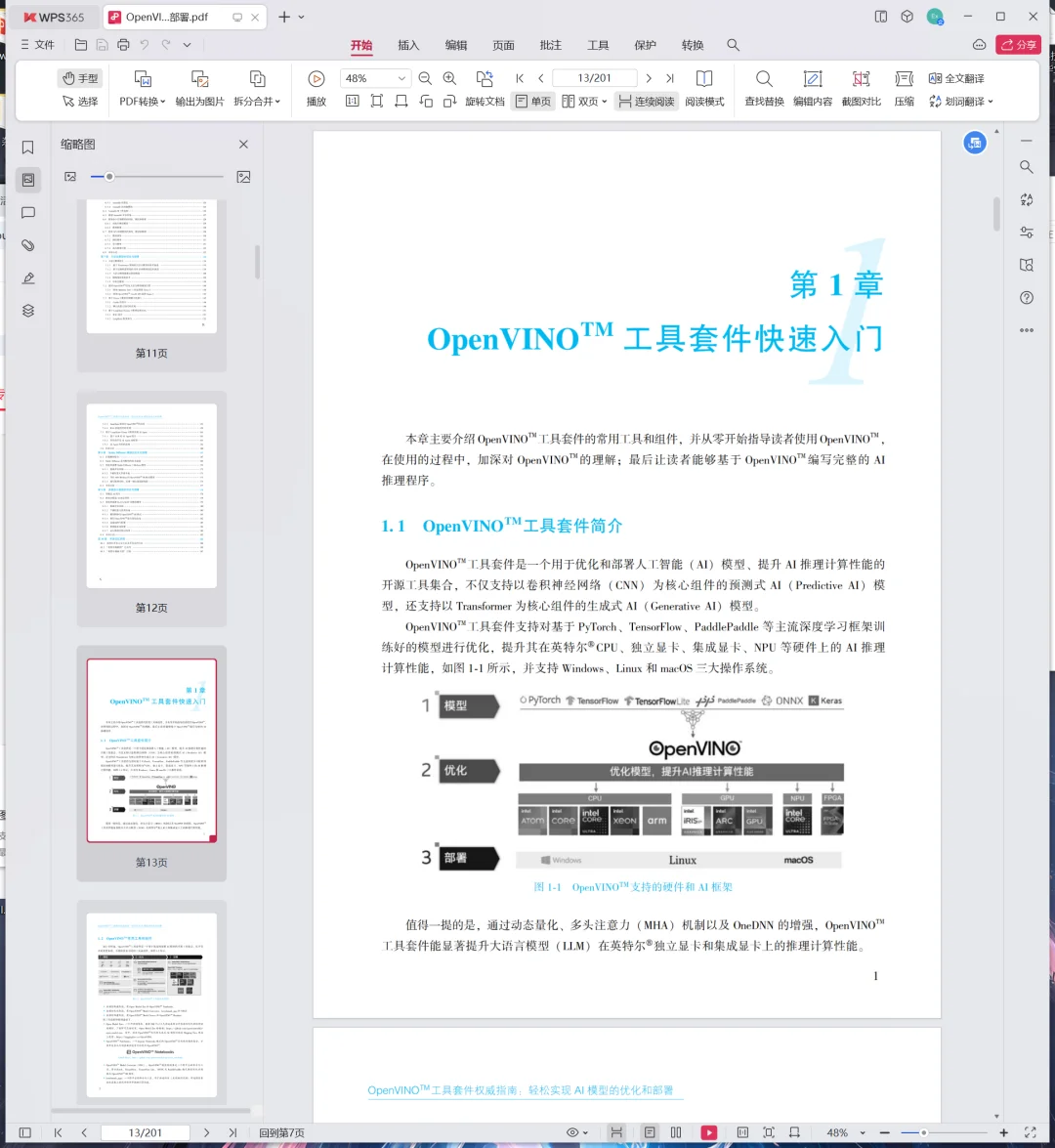This screenshot has width=1055, height=1148.
Task: Toggle sidebar panel icon in status bar
Action: (24, 1132)
